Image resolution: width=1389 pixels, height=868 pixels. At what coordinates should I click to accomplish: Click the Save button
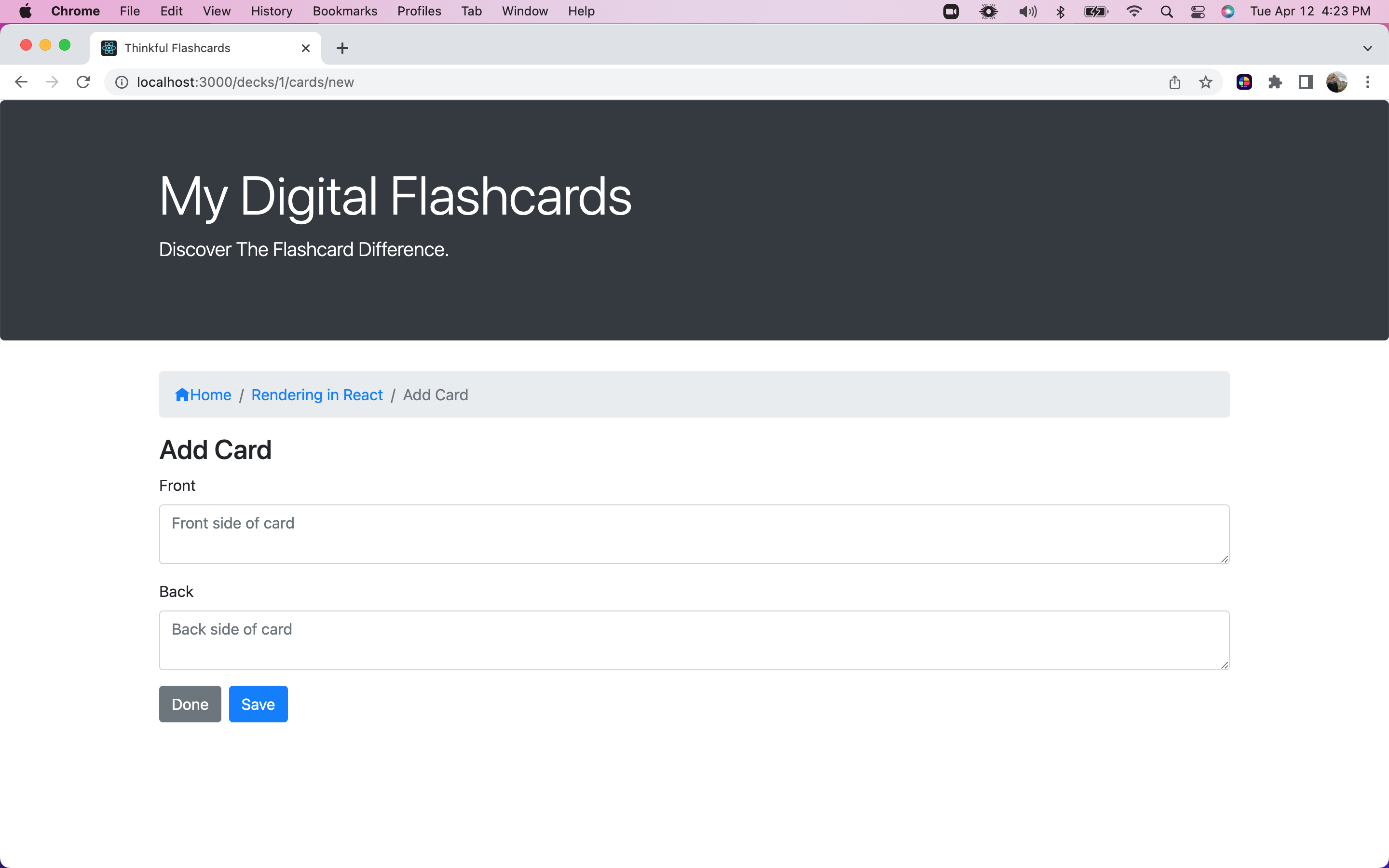click(x=258, y=704)
